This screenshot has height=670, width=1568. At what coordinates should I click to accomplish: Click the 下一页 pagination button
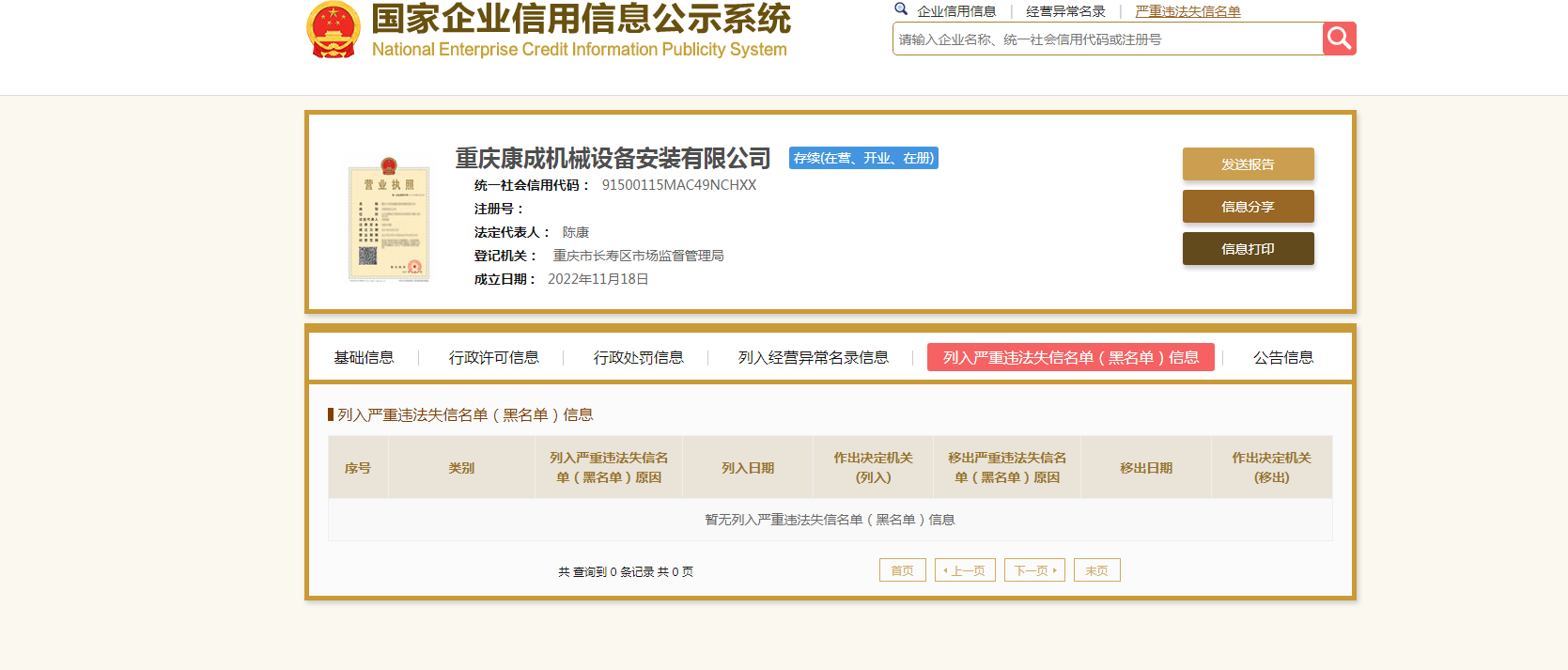pyautogui.click(x=1034, y=570)
